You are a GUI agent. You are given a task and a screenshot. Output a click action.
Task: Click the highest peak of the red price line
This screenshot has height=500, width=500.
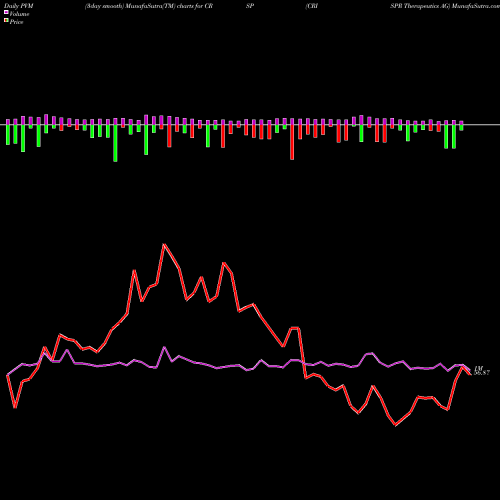pos(164,245)
